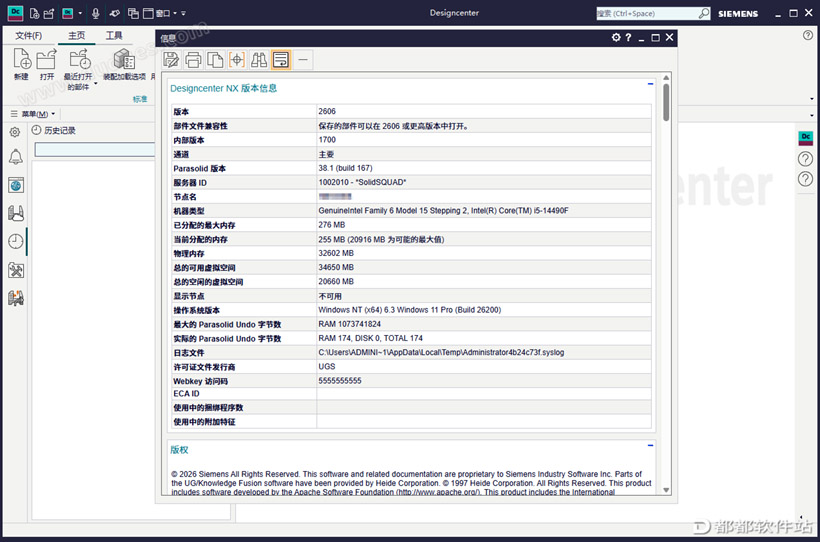Viewport: 820px width, 542px height.
Task: Open the notifications bell in sidebar
Action: pos(16,156)
